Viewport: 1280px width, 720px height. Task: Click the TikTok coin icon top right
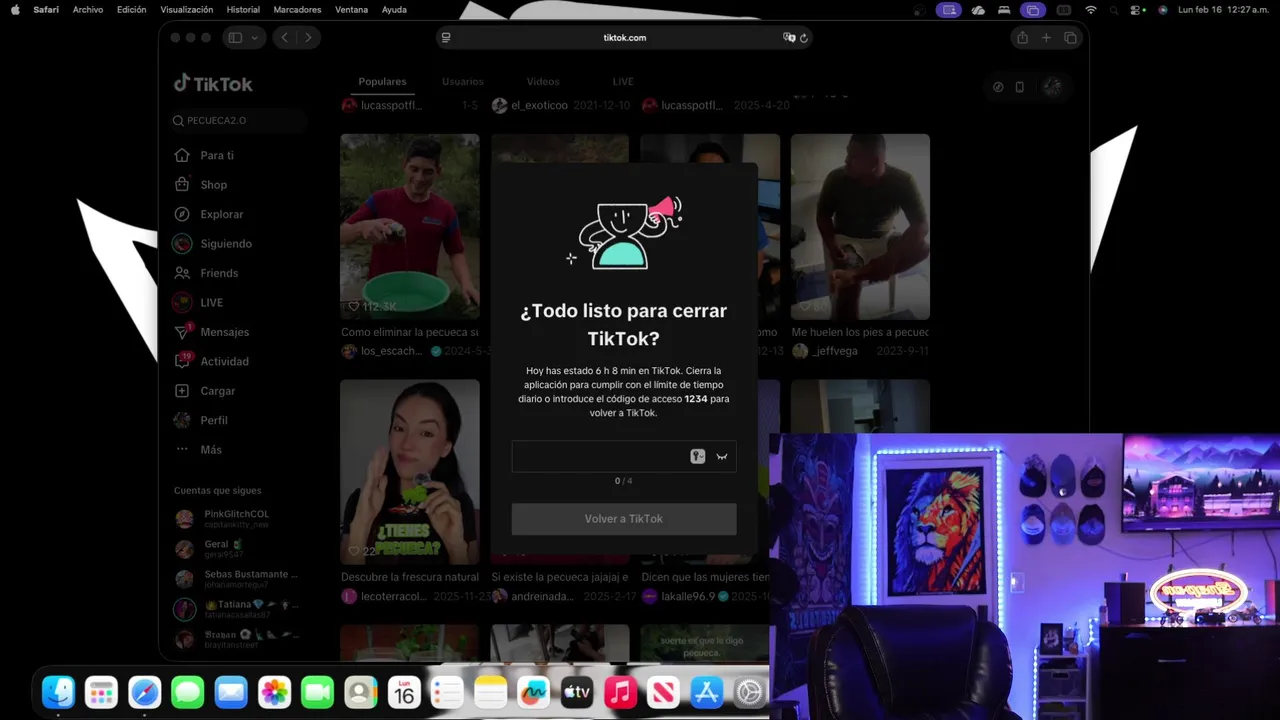tap(998, 87)
